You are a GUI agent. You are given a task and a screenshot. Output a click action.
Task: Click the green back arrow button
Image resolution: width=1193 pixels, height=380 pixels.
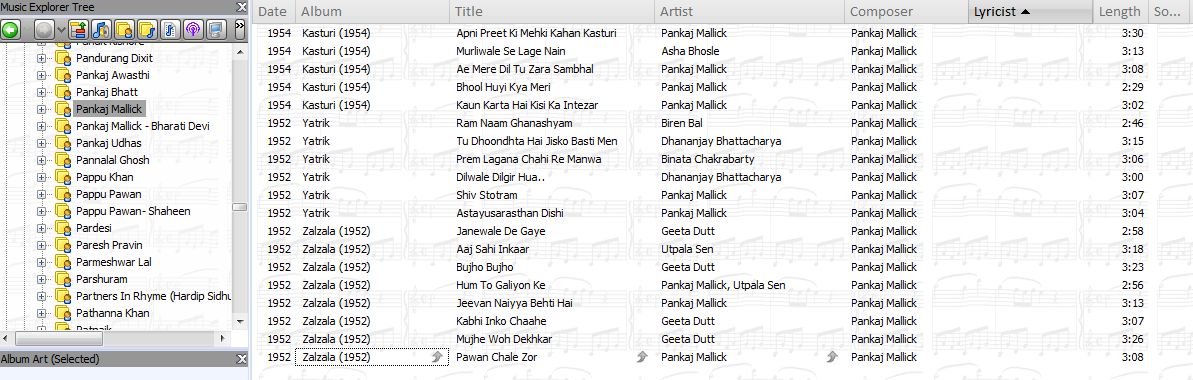[x=11, y=30]
